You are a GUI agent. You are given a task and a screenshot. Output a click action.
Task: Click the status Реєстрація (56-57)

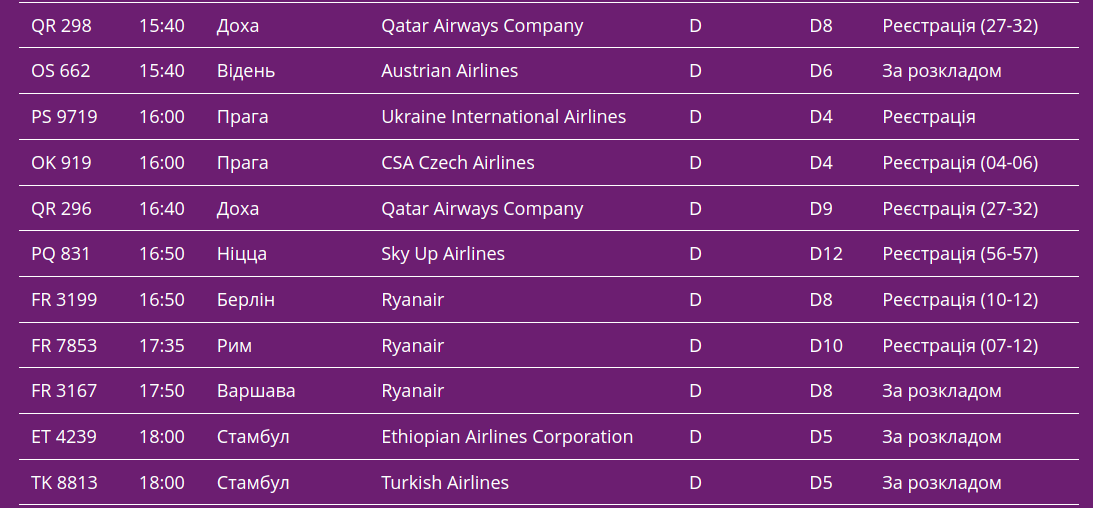coord(960,254)
